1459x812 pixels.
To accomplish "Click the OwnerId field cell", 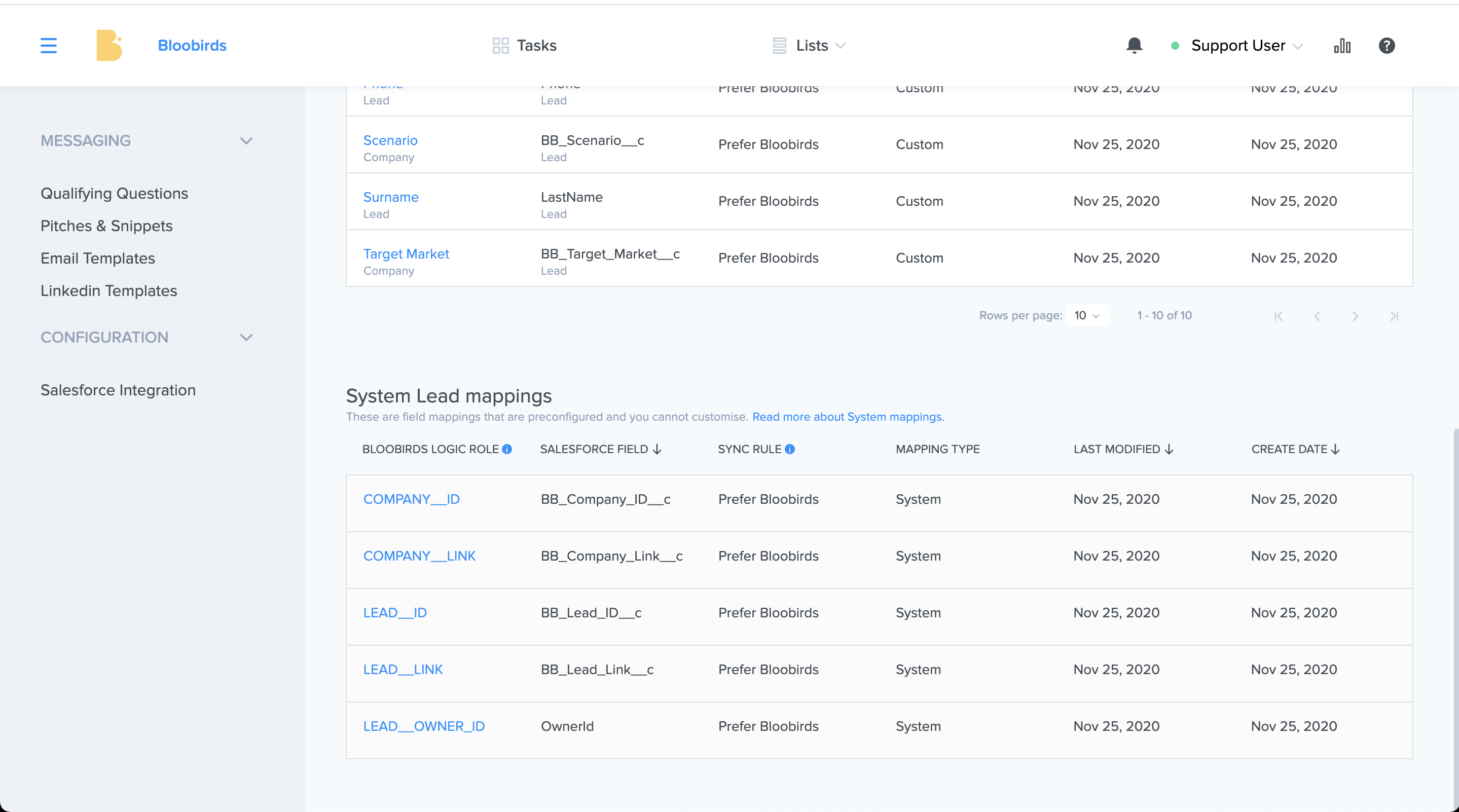I will click(x=567, y=726).
